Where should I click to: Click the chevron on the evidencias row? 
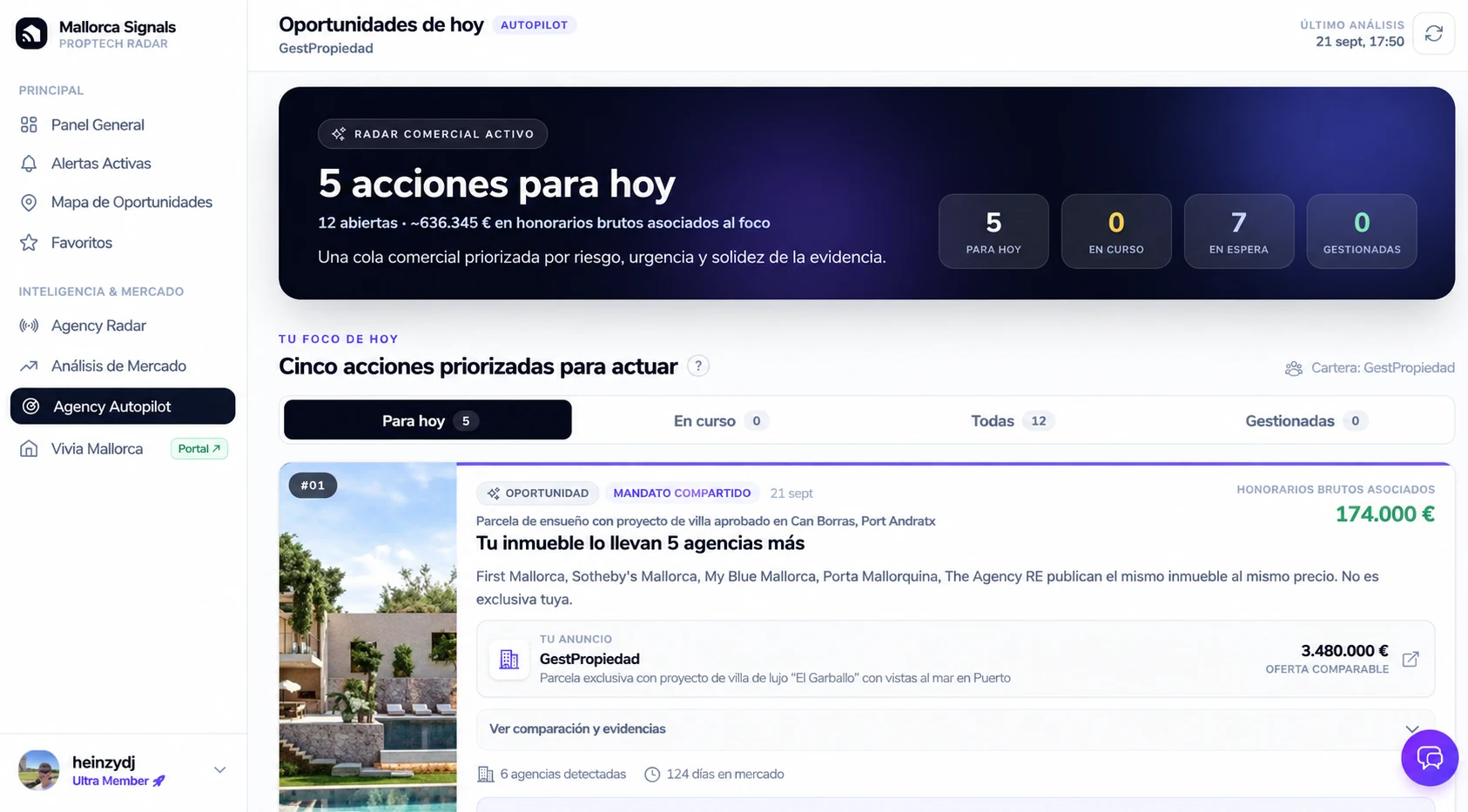[x=1411, y=729]
